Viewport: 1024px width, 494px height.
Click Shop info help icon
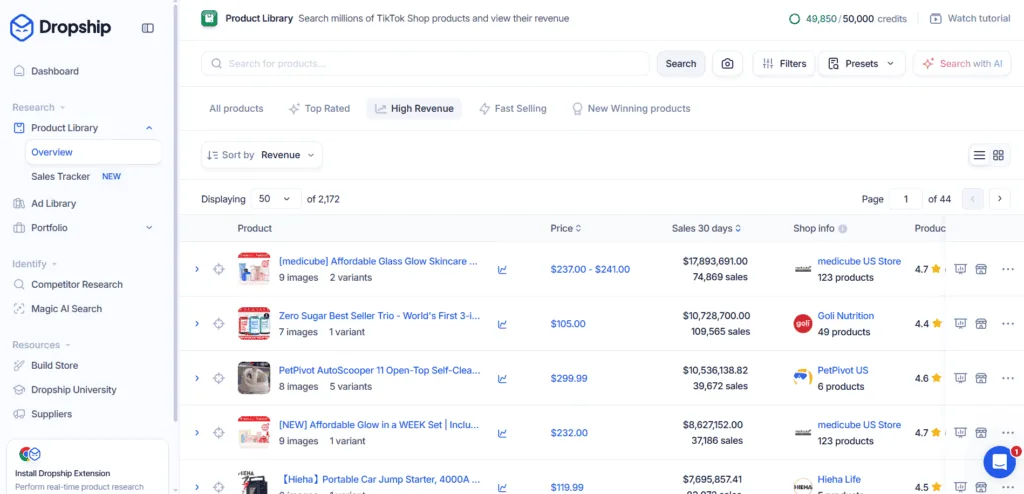click(842, 229)
